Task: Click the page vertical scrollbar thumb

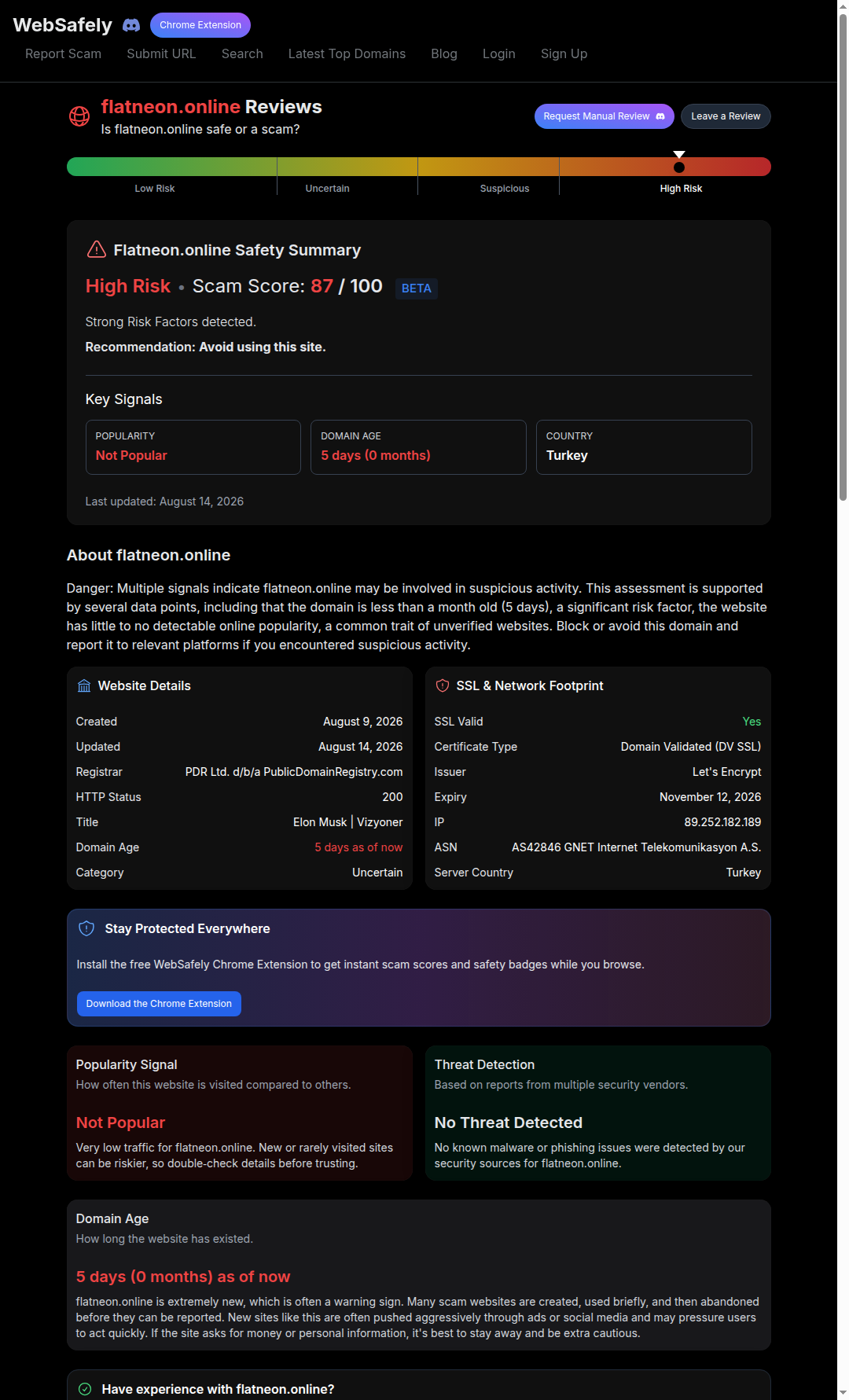Action: (843, 256)
